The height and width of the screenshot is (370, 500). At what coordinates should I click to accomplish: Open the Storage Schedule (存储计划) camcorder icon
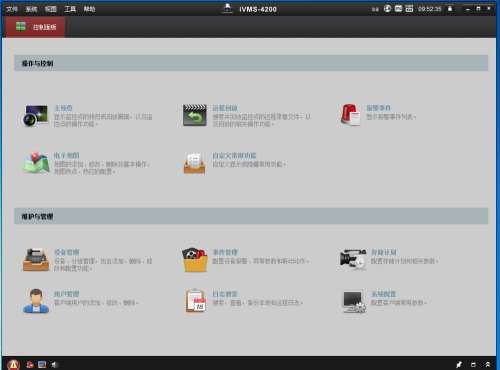353,259
